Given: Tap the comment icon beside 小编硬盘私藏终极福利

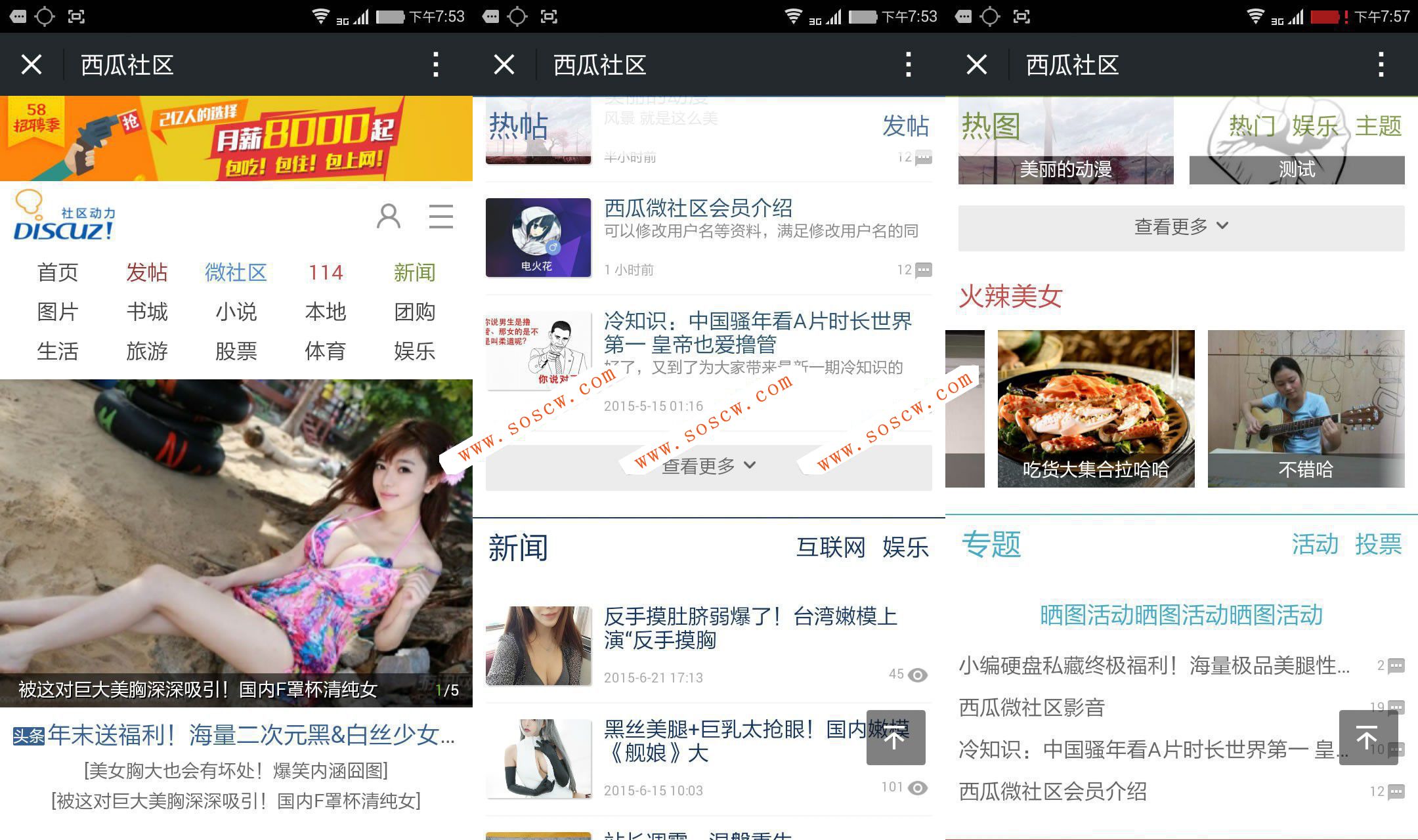Looking at the screenshot, I should 1396,666.
